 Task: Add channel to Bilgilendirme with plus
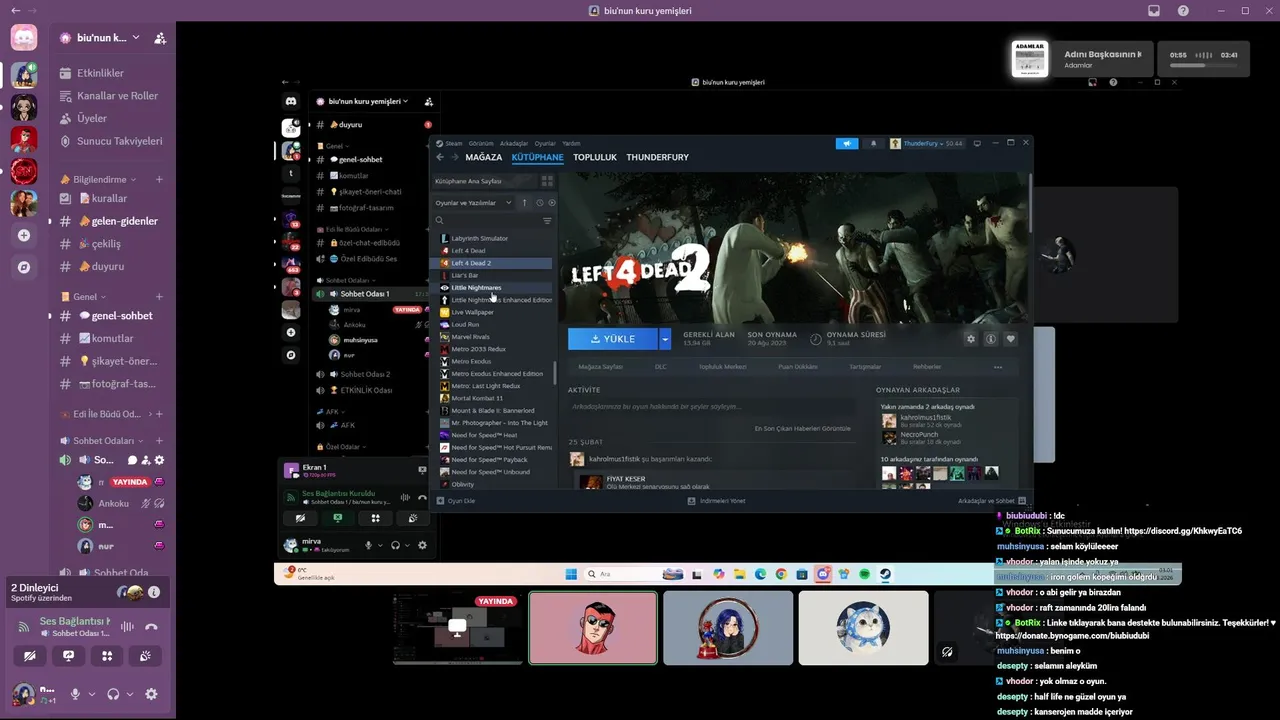tap(159, 180)
